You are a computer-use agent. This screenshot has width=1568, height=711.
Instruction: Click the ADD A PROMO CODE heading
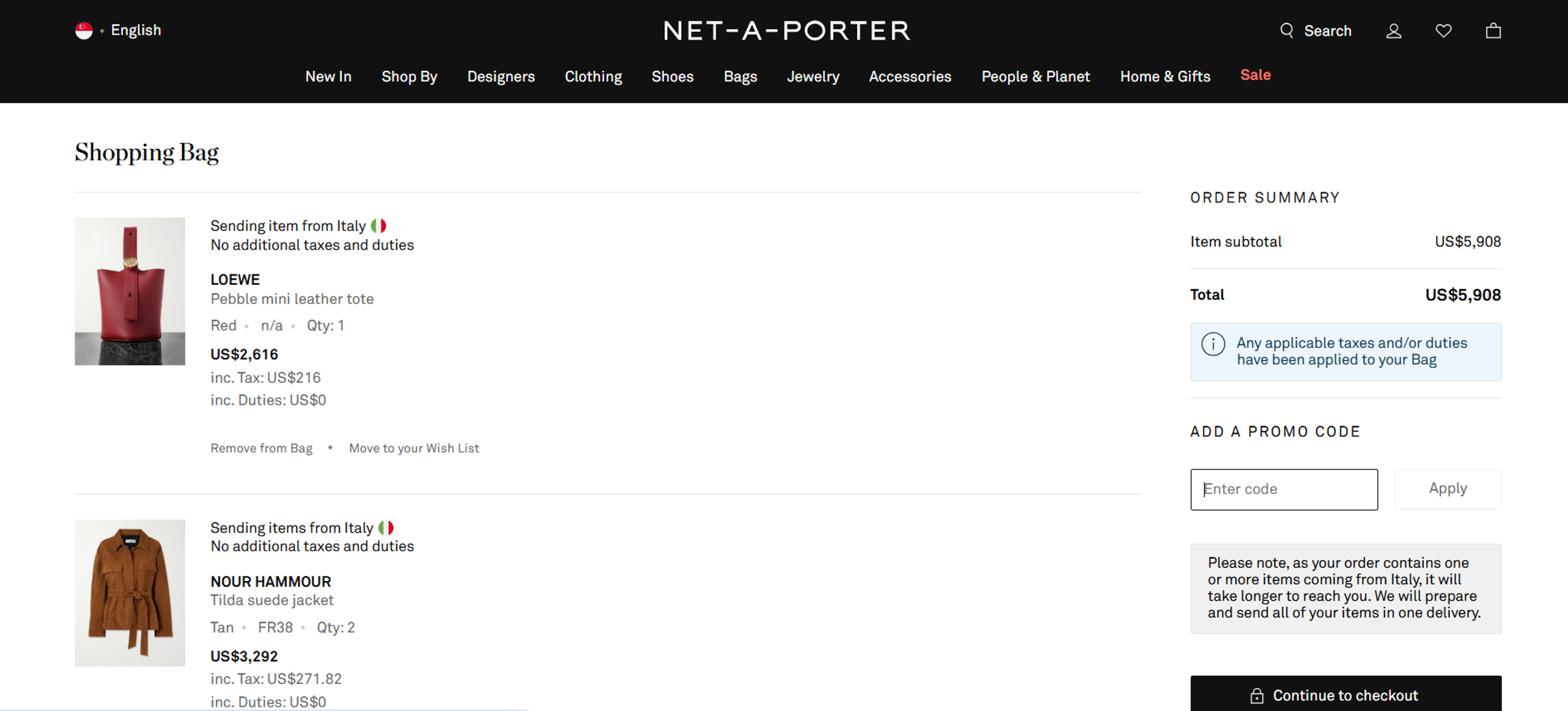(x=1275, y=432)
